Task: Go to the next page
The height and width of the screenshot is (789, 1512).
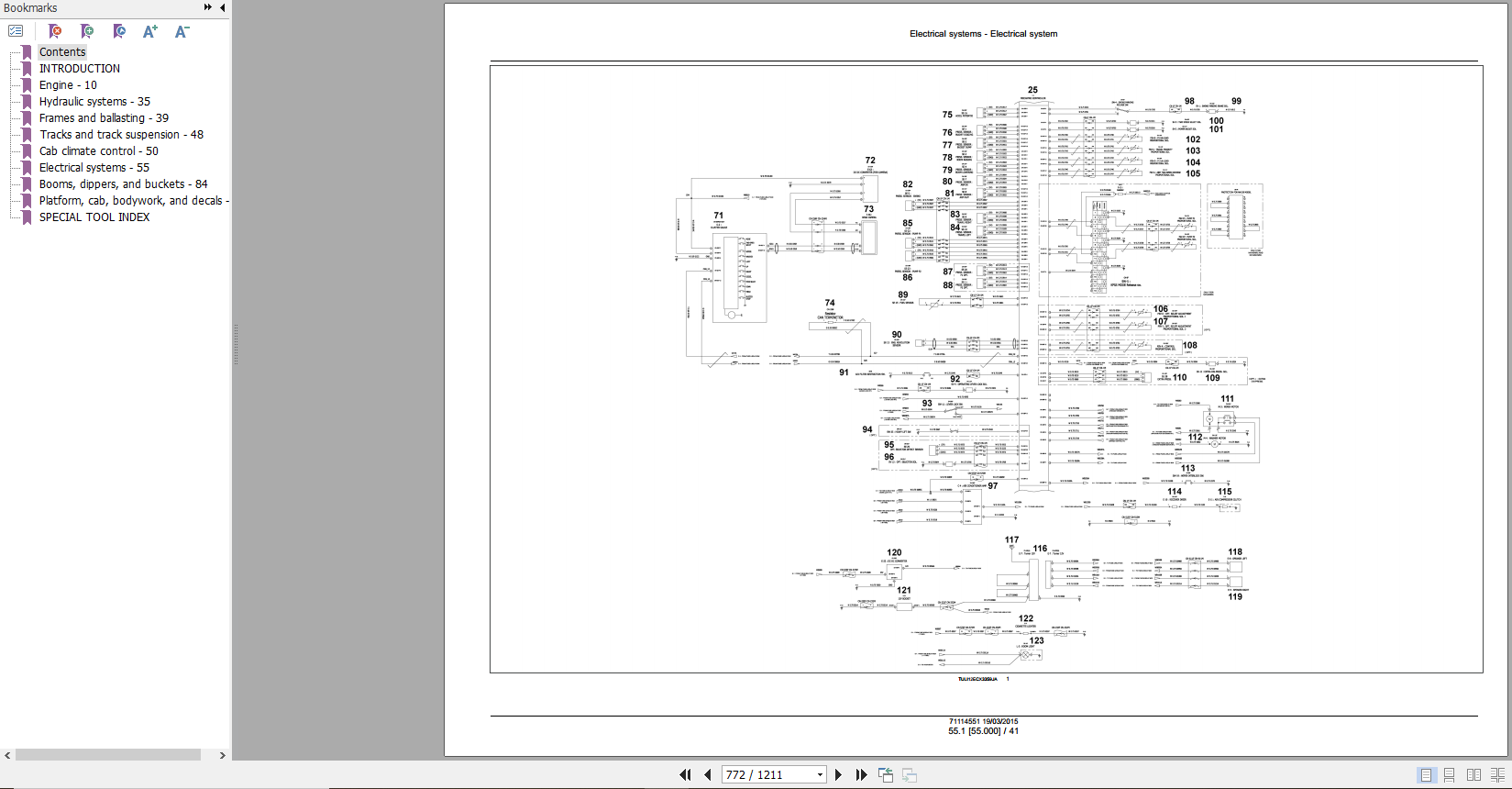Action: point(838,774)
